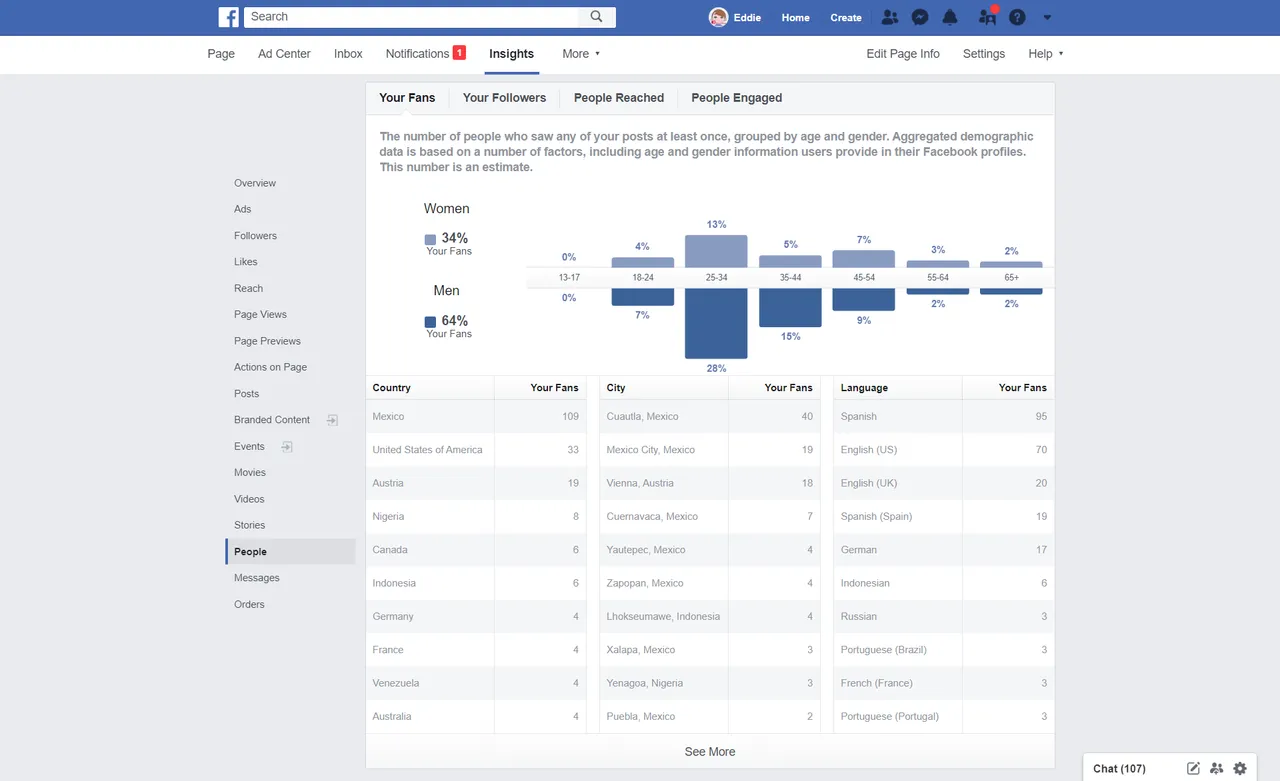Click the Men 25-34 bar showing 28%
The width and height of the screenshot is (1280, 781).
coord(716,323)
